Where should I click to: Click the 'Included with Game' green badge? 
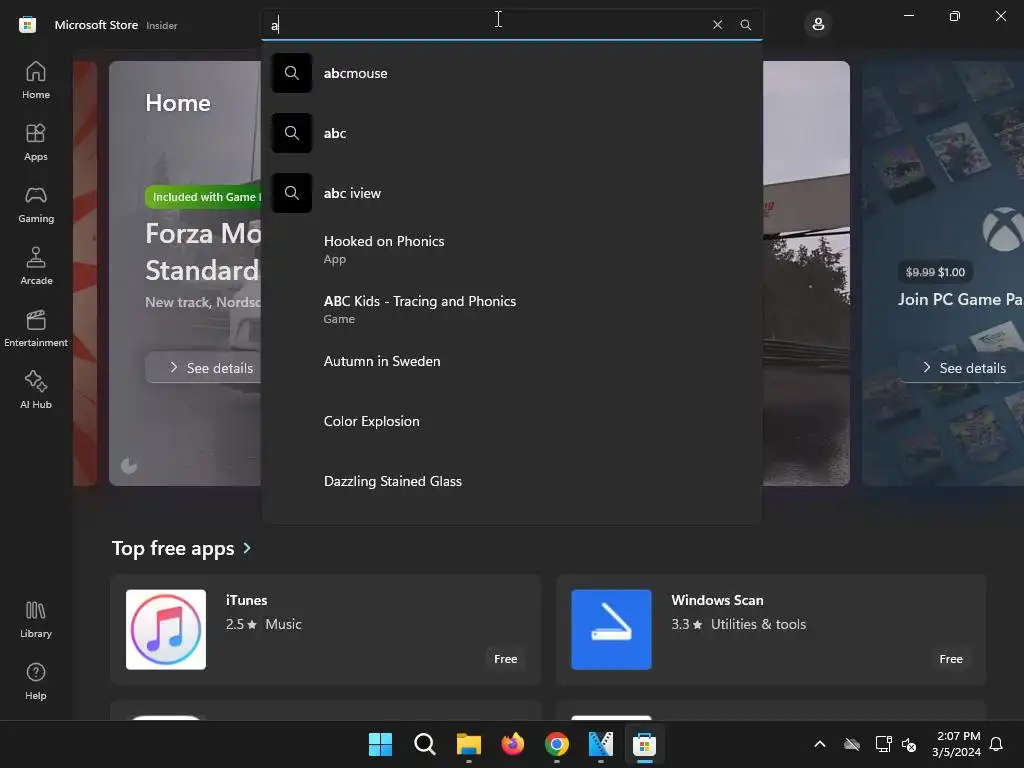coord(203,197)
